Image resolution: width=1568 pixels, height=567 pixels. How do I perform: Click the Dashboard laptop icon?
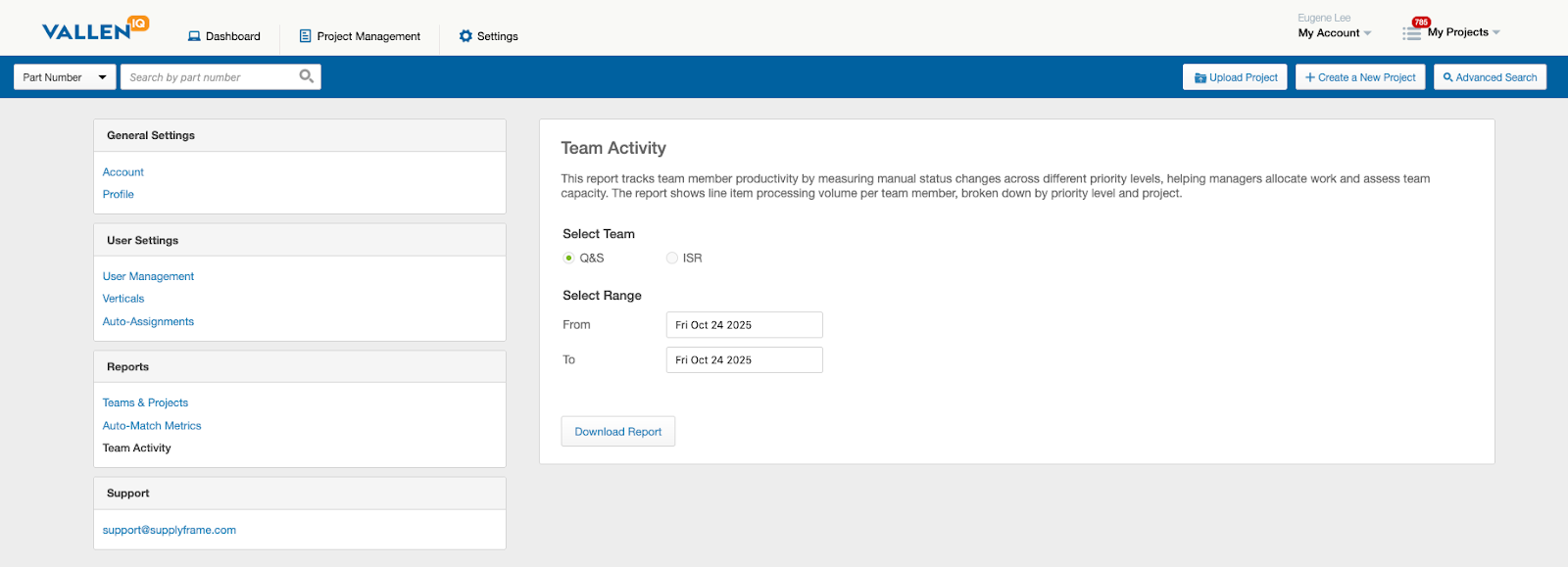[x=194, y=36]
